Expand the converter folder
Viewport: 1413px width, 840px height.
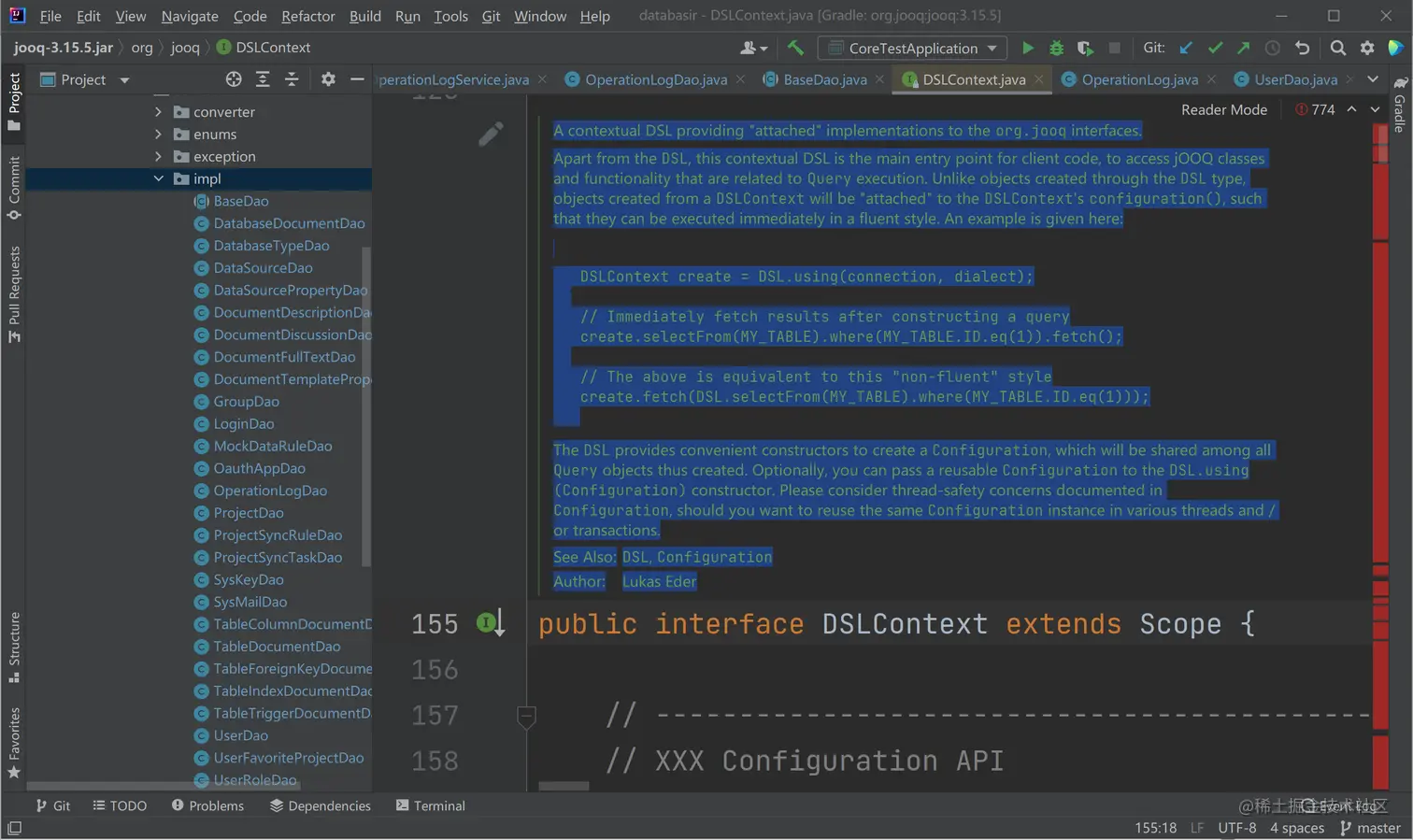pos(158,111)
